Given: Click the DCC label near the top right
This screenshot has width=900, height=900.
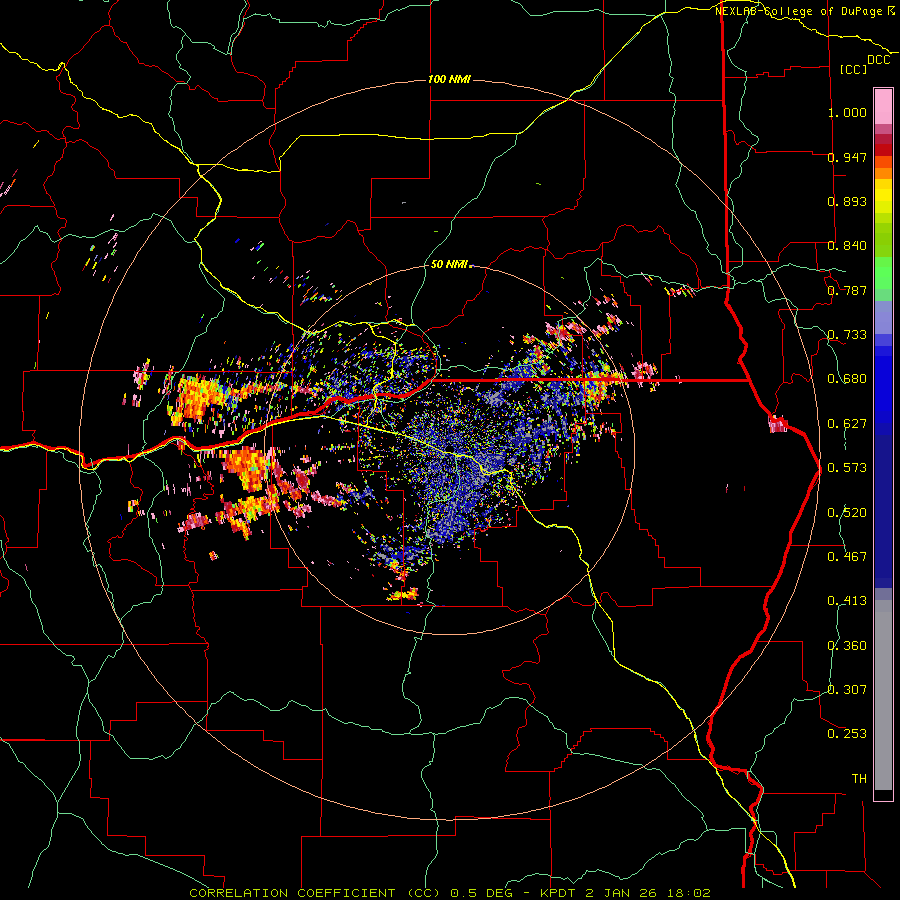Looking at the screenshot, I should (879, 60).
